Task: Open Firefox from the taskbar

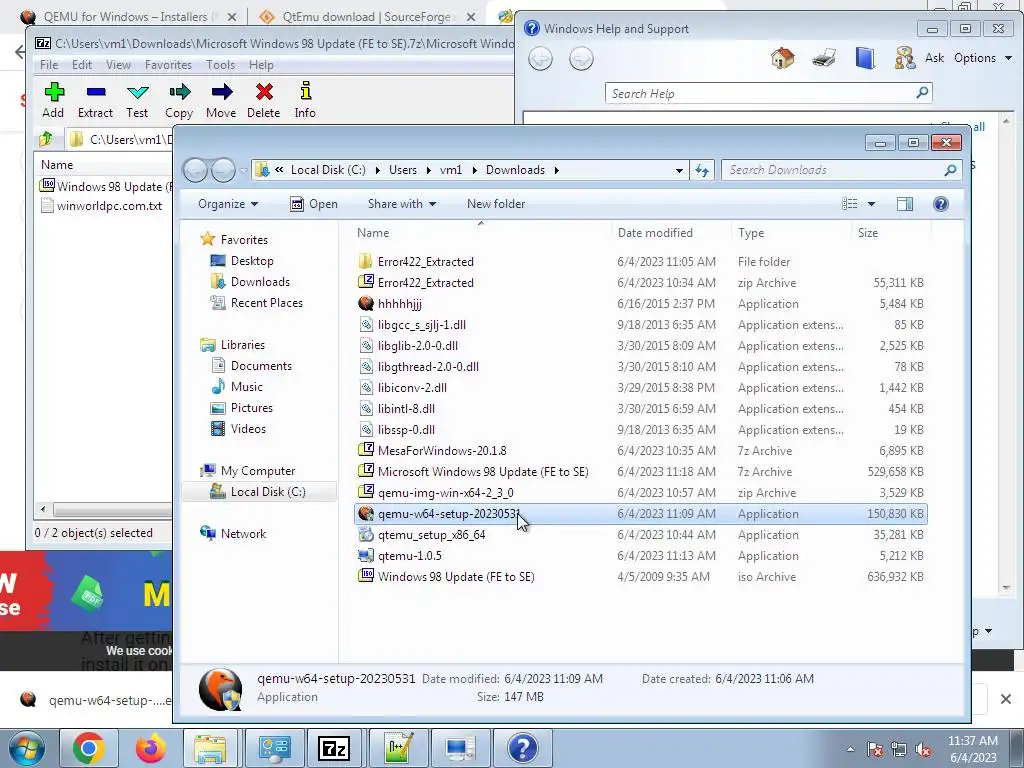Action: (150, 748)
